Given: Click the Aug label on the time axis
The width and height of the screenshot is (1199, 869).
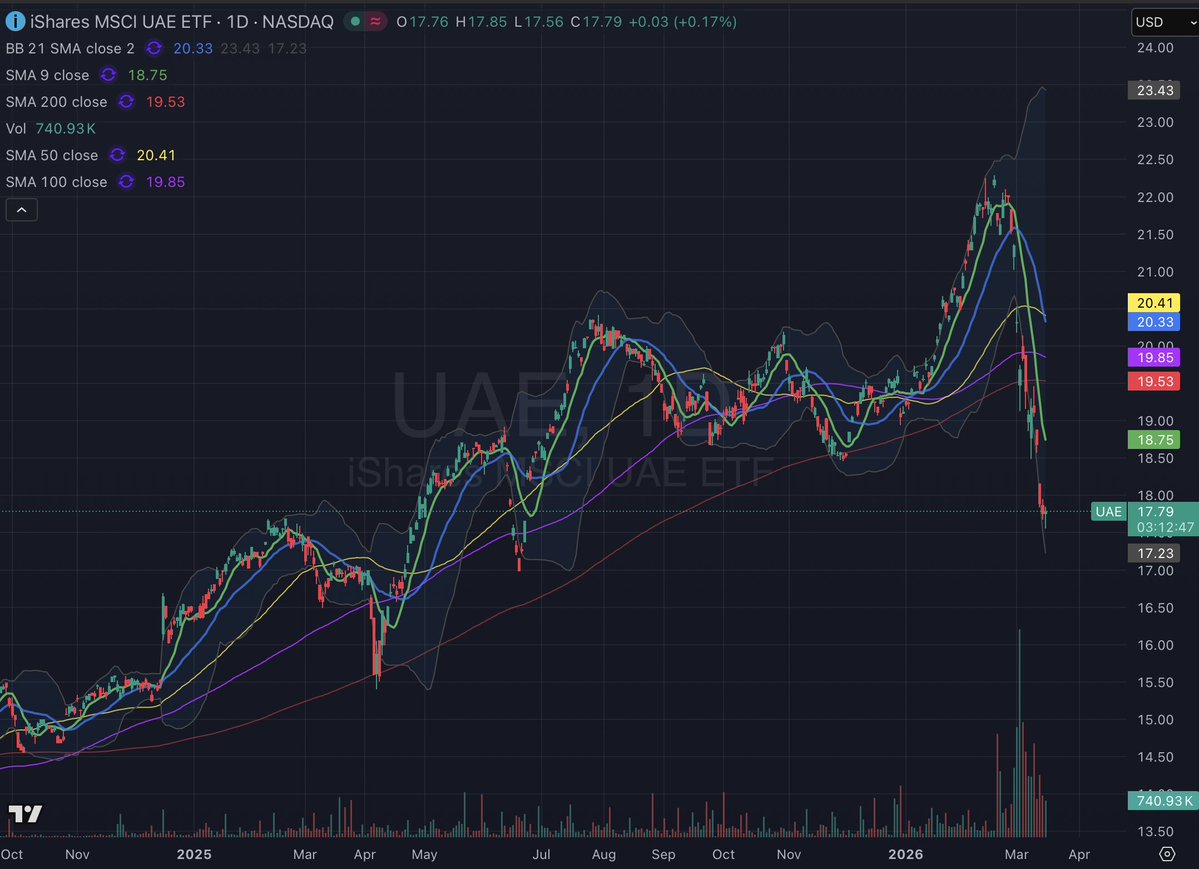Looking at the screenshot, I should click(x=603, y=854).
